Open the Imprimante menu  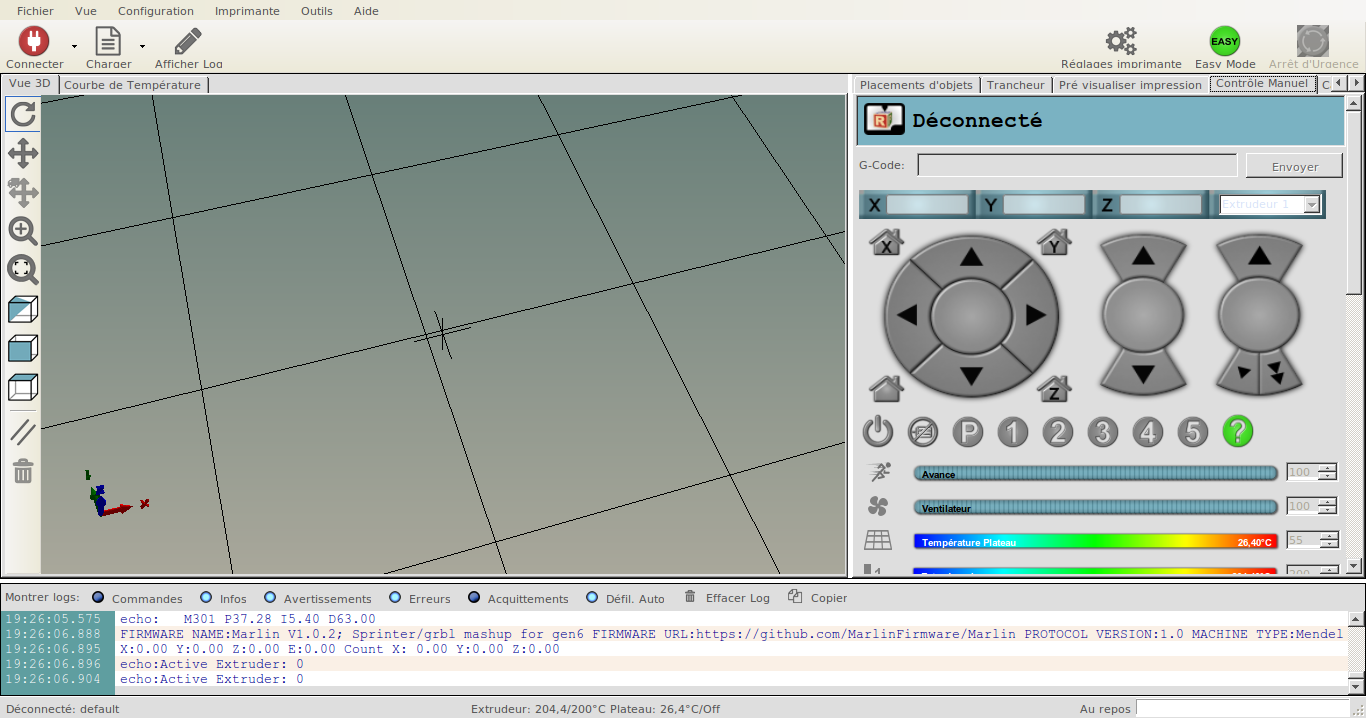246,11
